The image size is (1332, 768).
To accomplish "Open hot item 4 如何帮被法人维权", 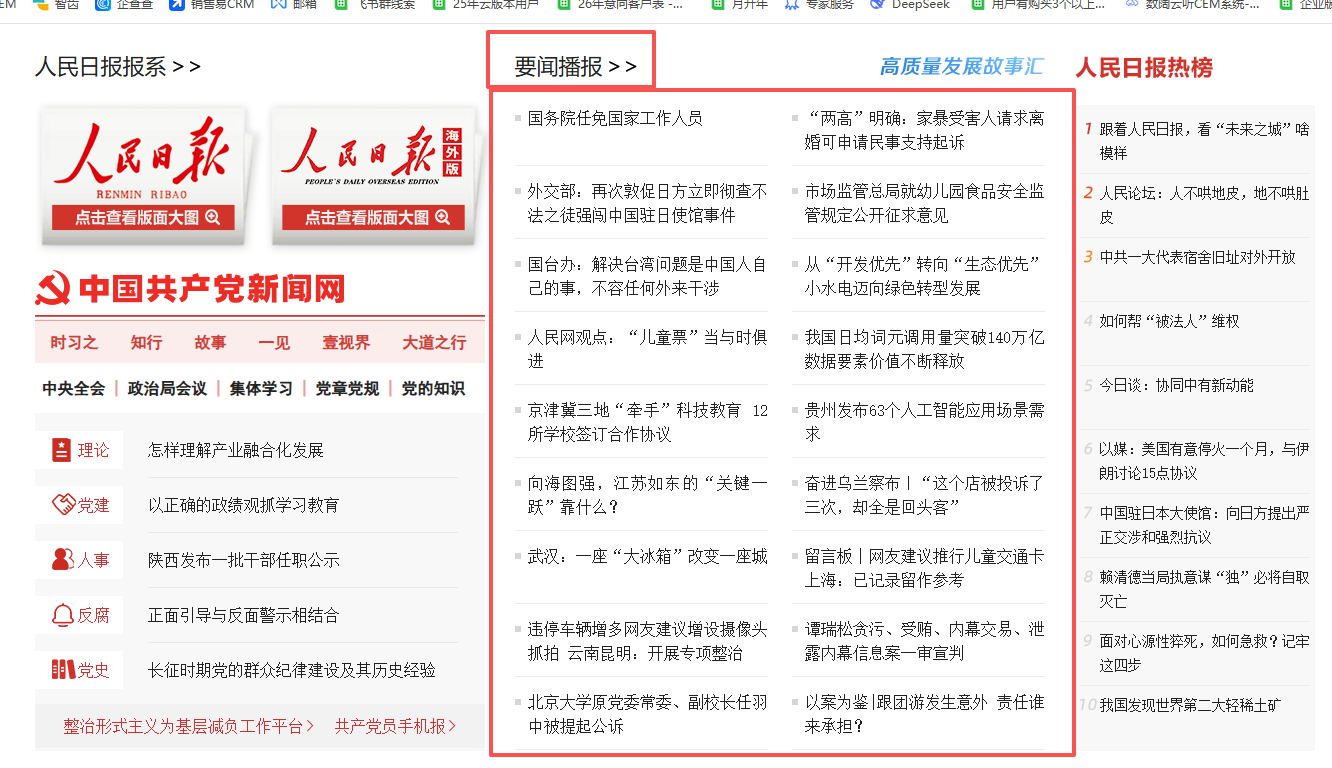I will [x=1169, y=321].
